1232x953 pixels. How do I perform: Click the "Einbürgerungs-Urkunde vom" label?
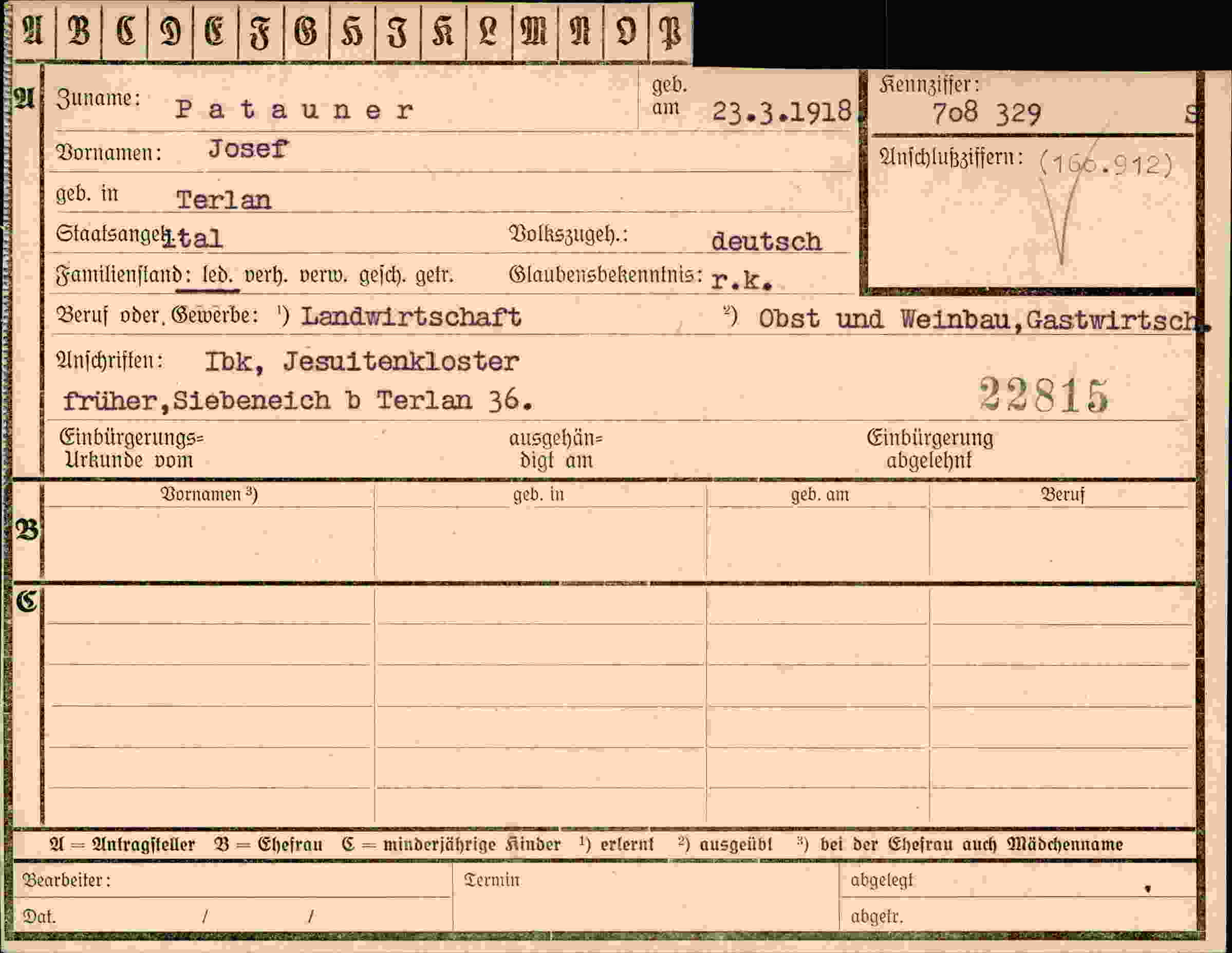coord(132,449)
